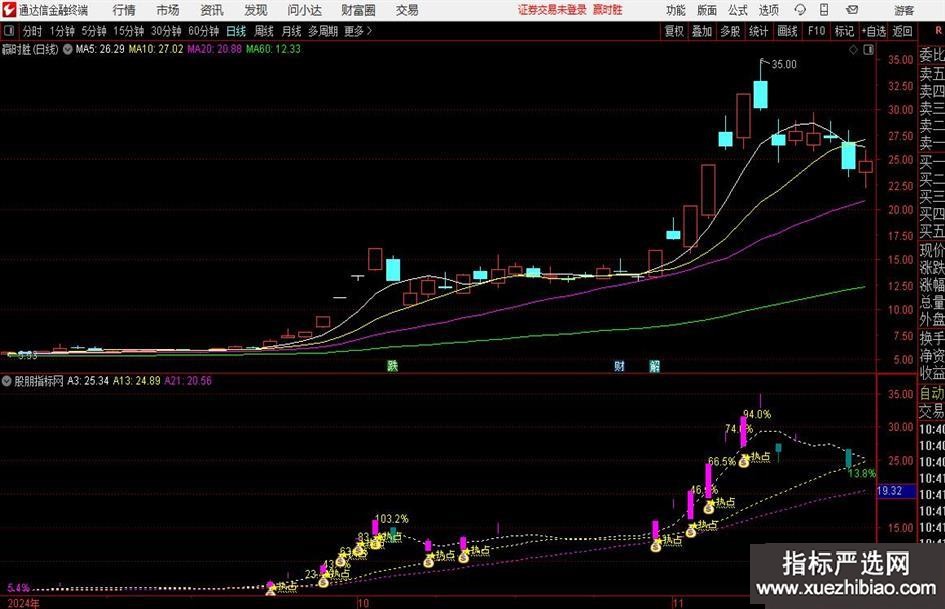Click the 94.0% label in sub-chart
Viewport: 945px width, 609px height.
pos(757,414)
